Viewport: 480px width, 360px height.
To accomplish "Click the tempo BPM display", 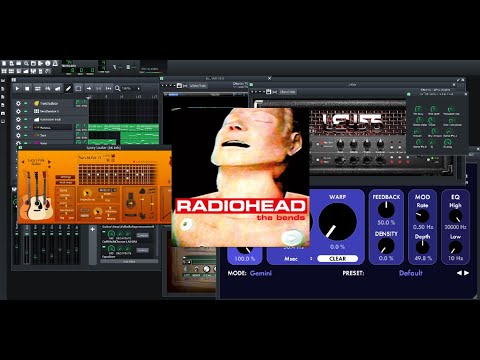I will pyautogui.click(x=69, y=63).
